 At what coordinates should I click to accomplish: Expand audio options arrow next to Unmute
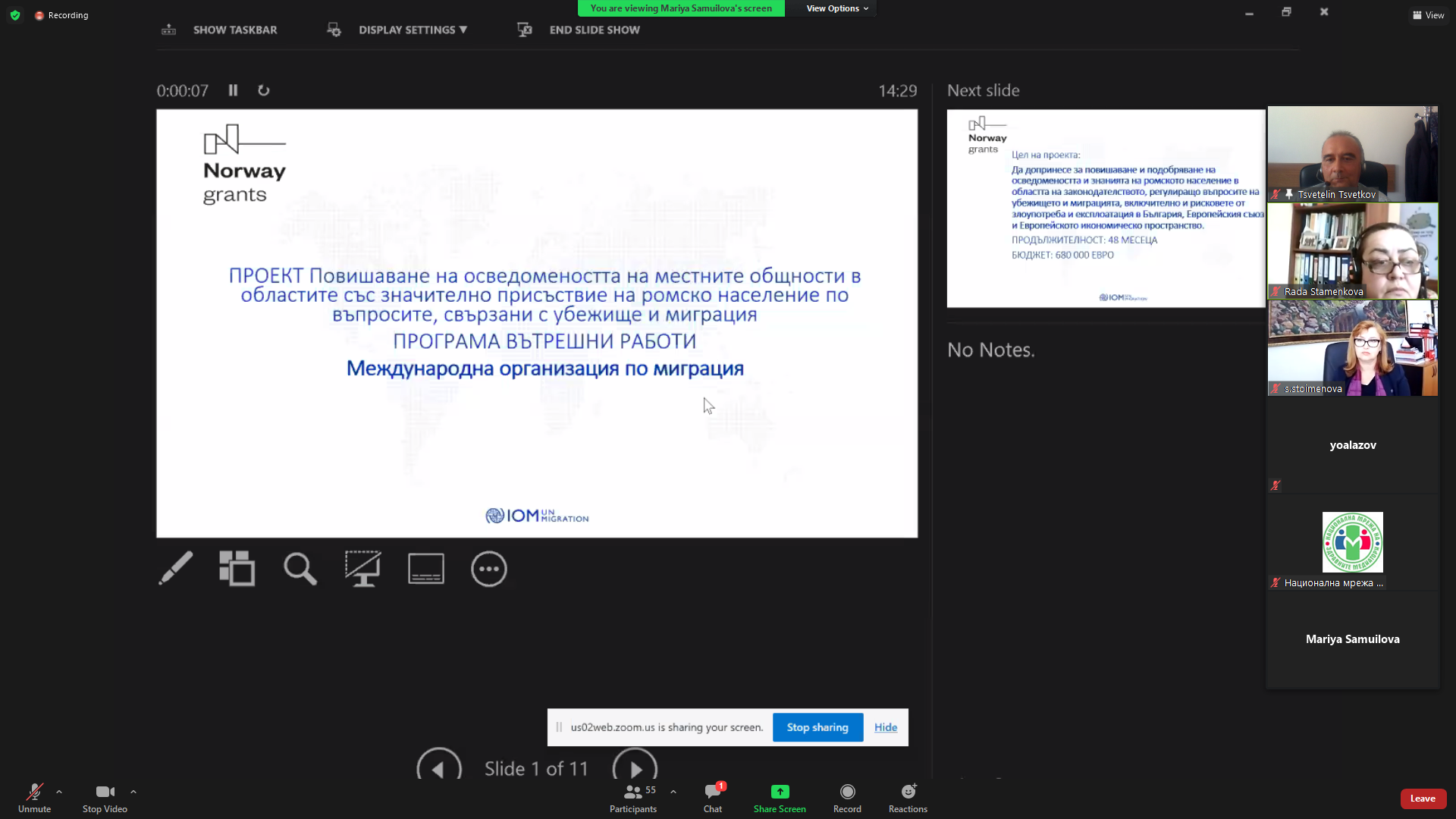[59, 792]
